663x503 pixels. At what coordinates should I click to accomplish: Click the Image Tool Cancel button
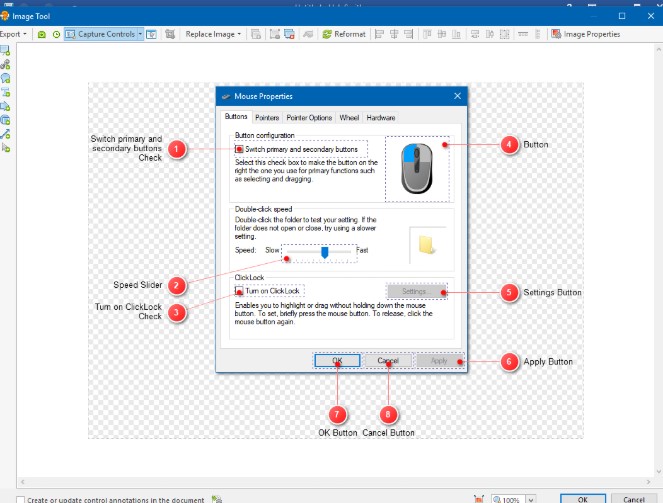coord(634,498)
